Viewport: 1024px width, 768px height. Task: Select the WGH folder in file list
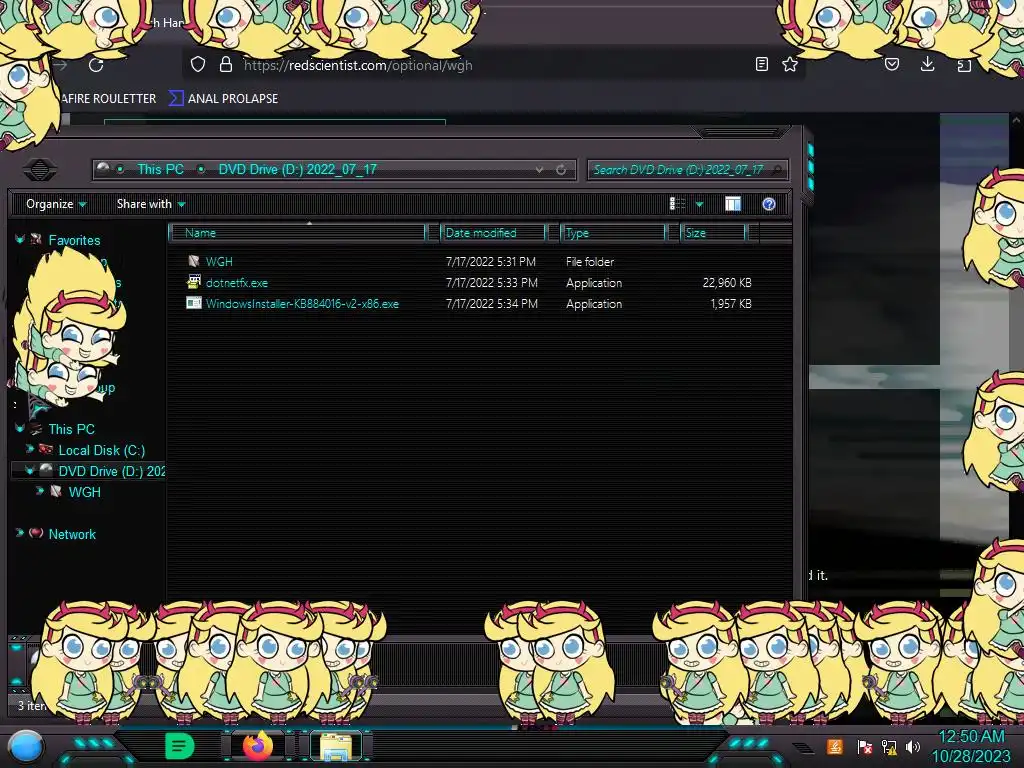click(x=219, y=262)
